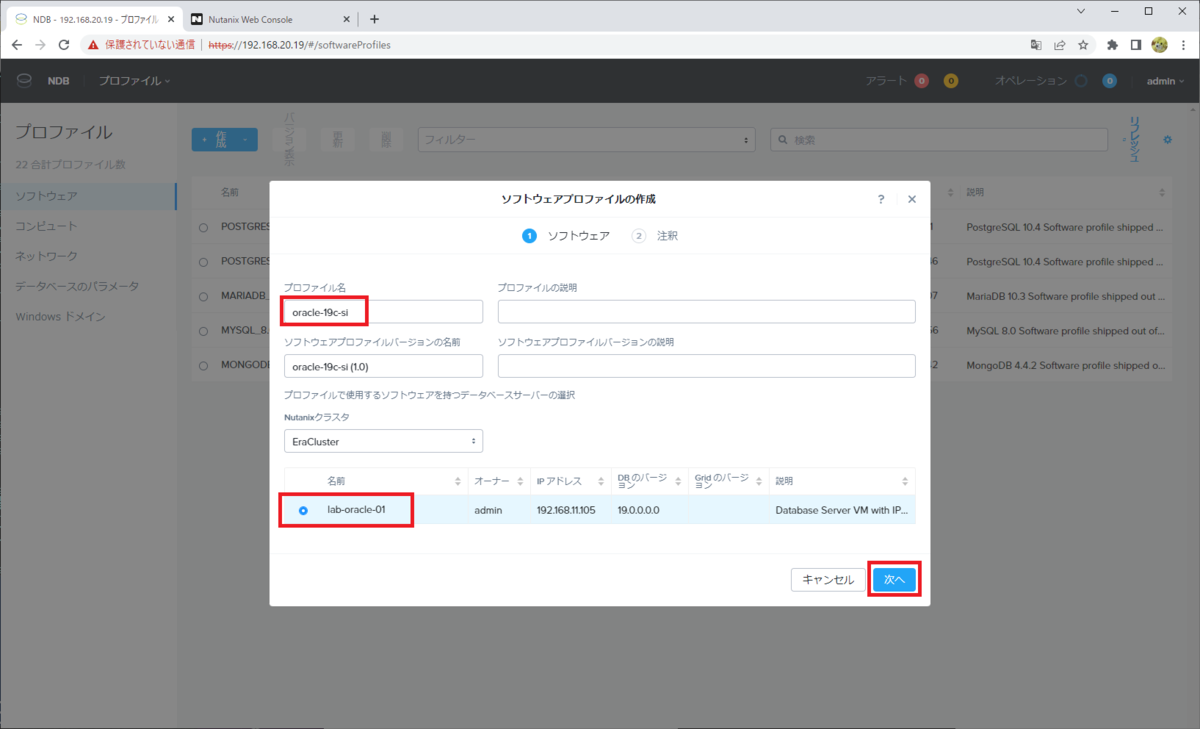Click the NDB logo icon in header
Image resolution: width=1200 pixels, height=729 pixels.
(x=25, y=81)
